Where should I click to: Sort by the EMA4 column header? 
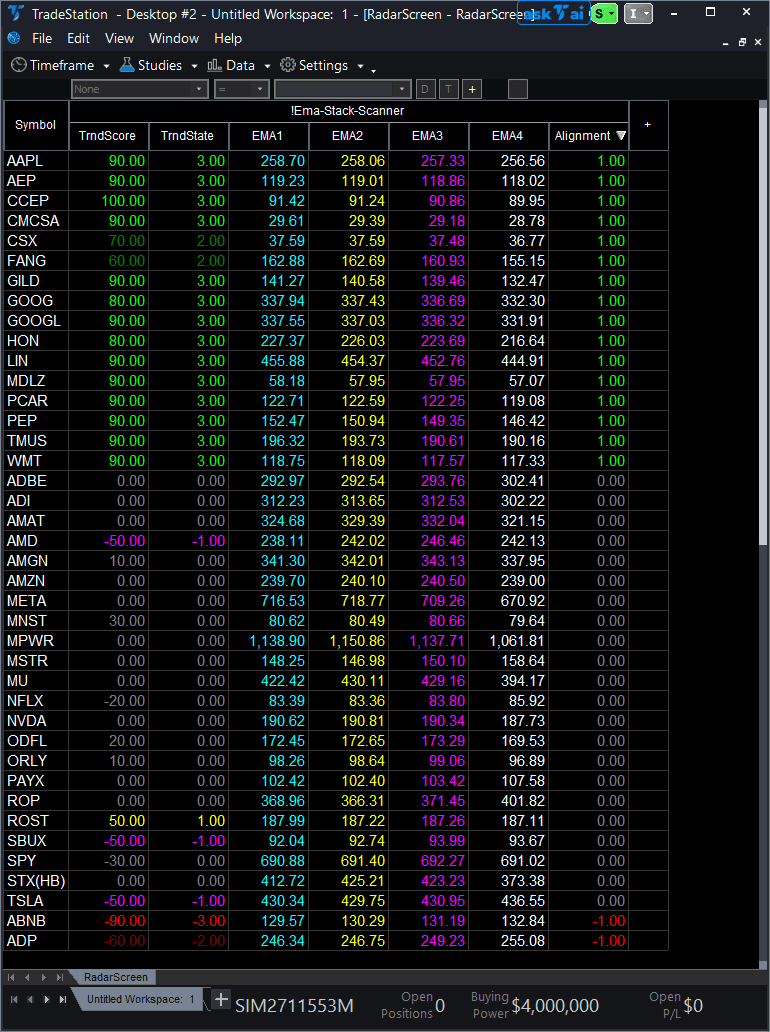click(x=509, y=136)
